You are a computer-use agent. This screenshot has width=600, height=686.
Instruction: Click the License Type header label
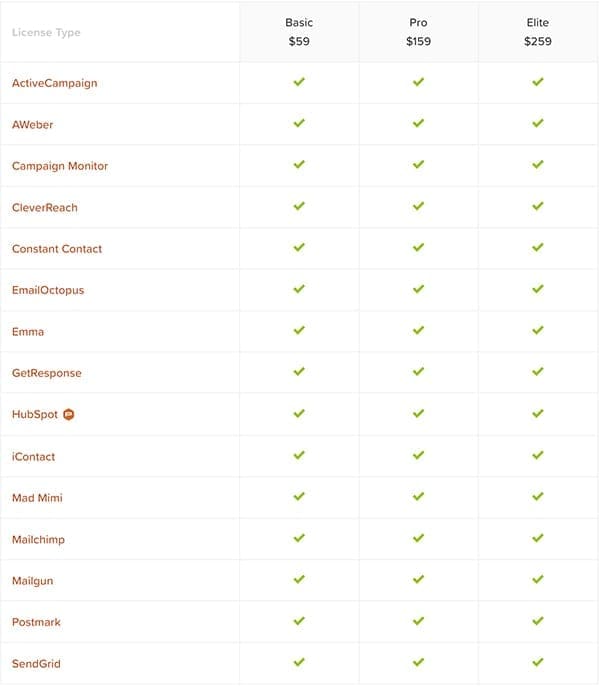[x=46, y=32]
